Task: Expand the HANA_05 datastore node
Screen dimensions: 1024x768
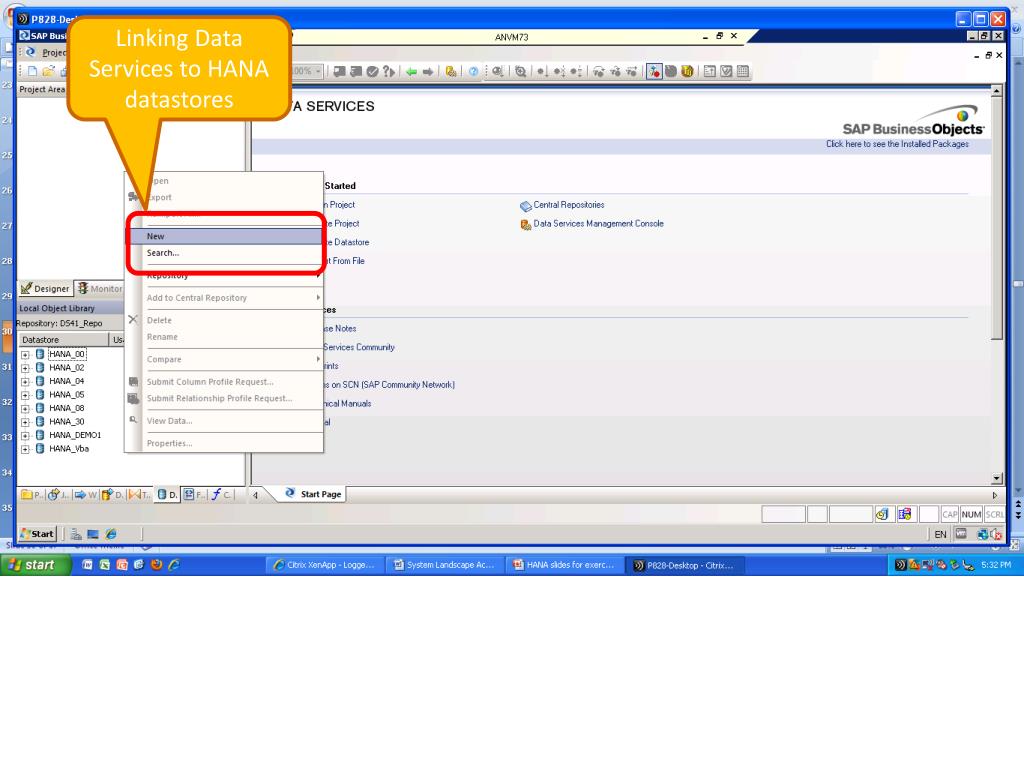Action: click(25, 395)
